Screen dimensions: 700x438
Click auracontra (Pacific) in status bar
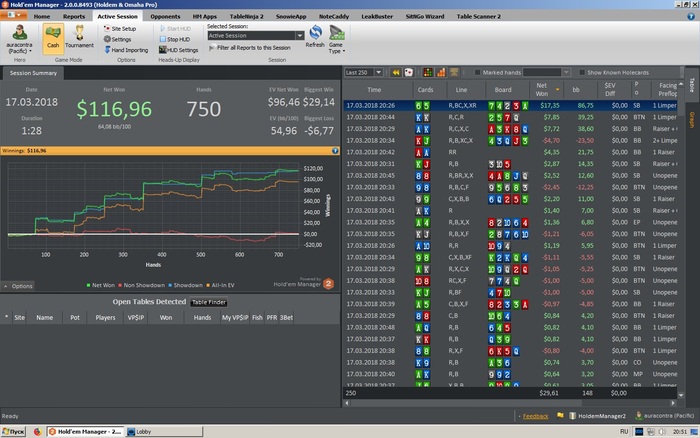point(664,416)
